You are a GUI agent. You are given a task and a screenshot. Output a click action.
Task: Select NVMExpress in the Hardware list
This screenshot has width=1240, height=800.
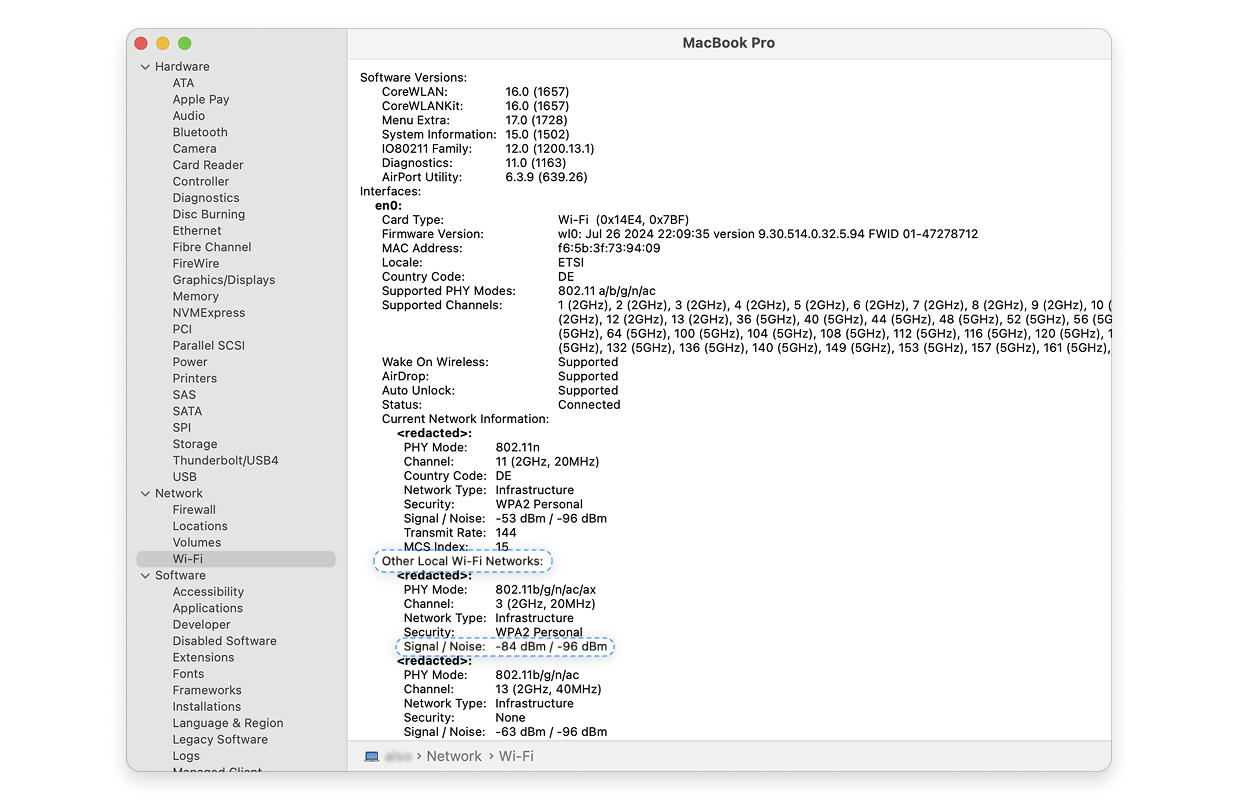coord(208,313)
